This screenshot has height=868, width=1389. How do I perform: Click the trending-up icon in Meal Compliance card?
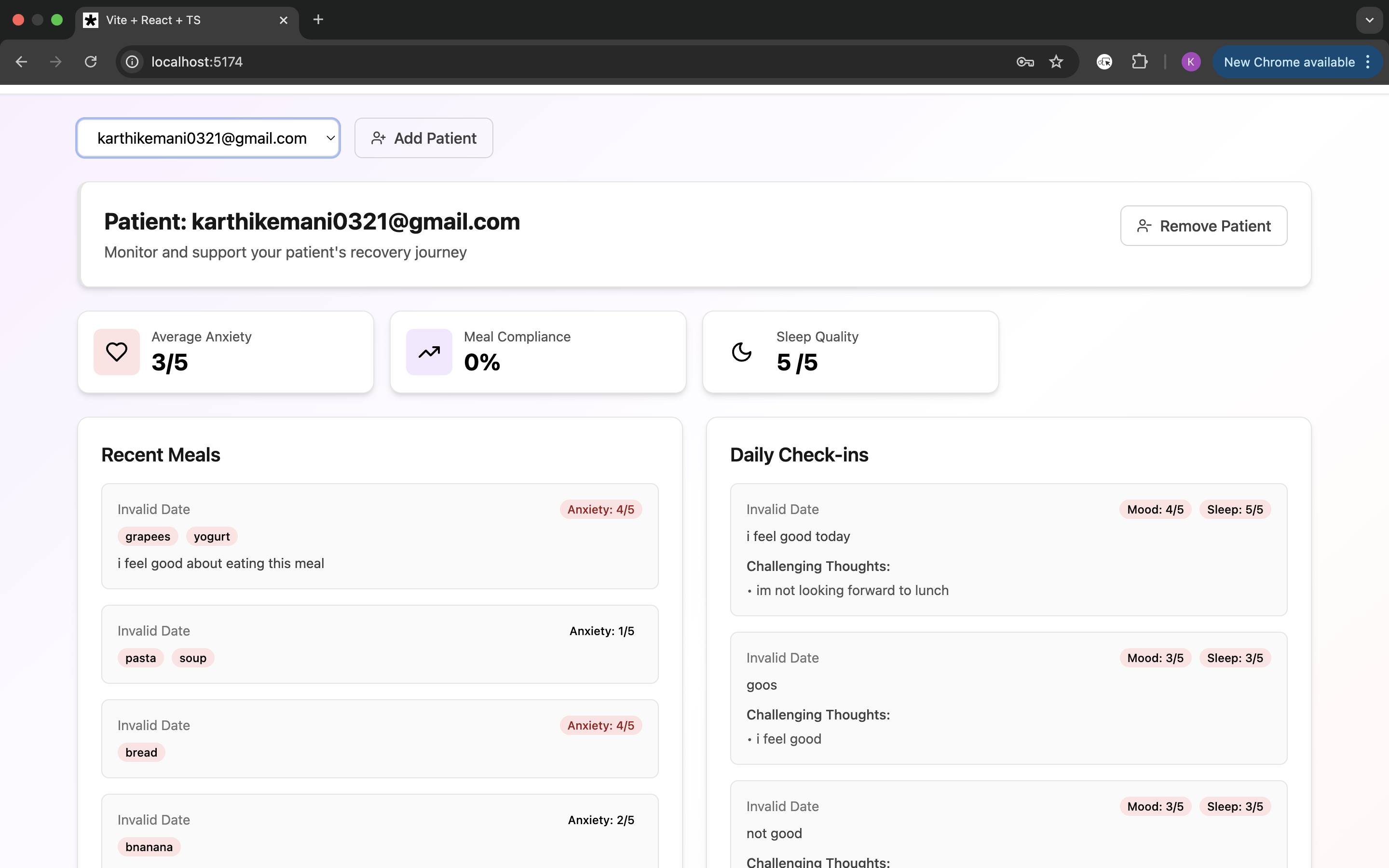(429, 352)
